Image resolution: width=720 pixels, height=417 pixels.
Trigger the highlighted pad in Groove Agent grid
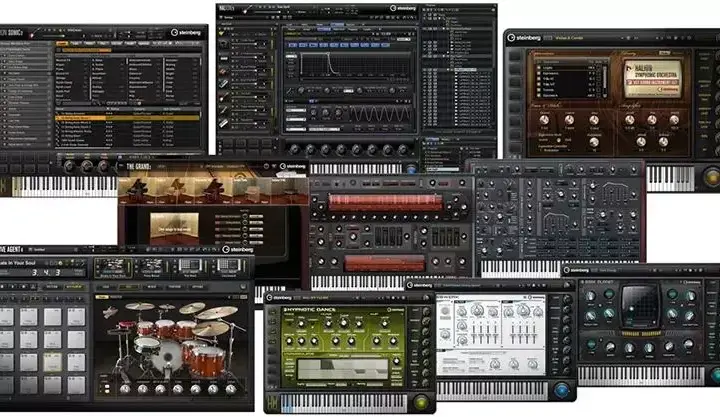[x=52, y=362]
